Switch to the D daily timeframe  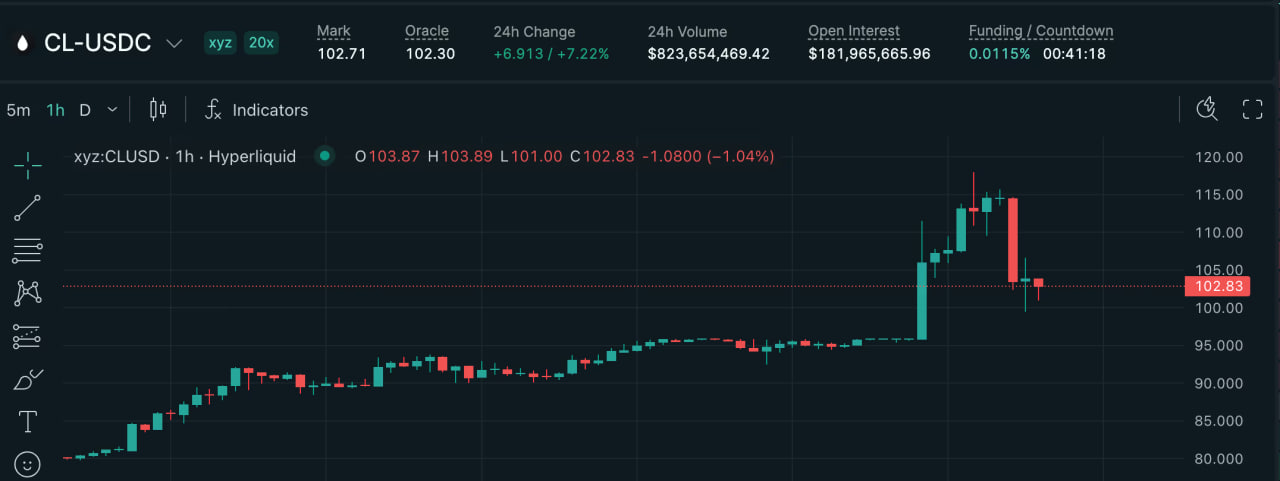[85, 110]
